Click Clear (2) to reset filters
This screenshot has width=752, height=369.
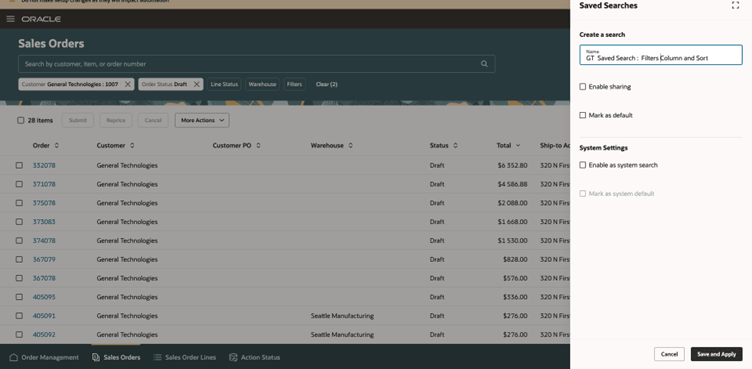[327, 84]
